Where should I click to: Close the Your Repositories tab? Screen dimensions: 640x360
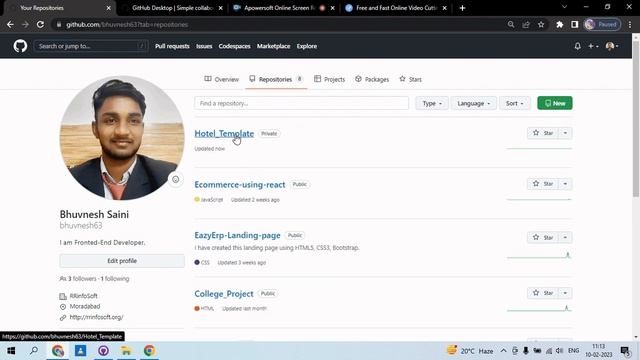[x=109, y=8]
